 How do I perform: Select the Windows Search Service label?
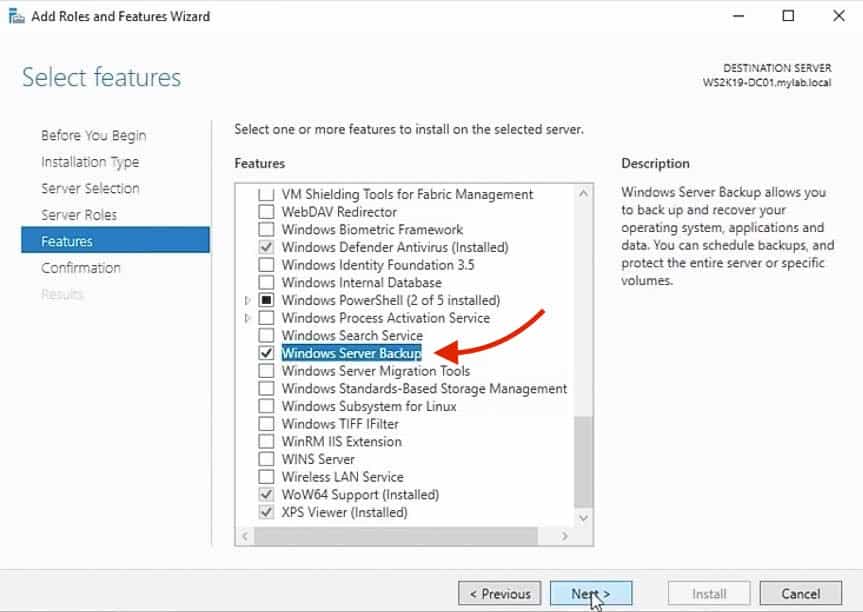tap(352, 335)
